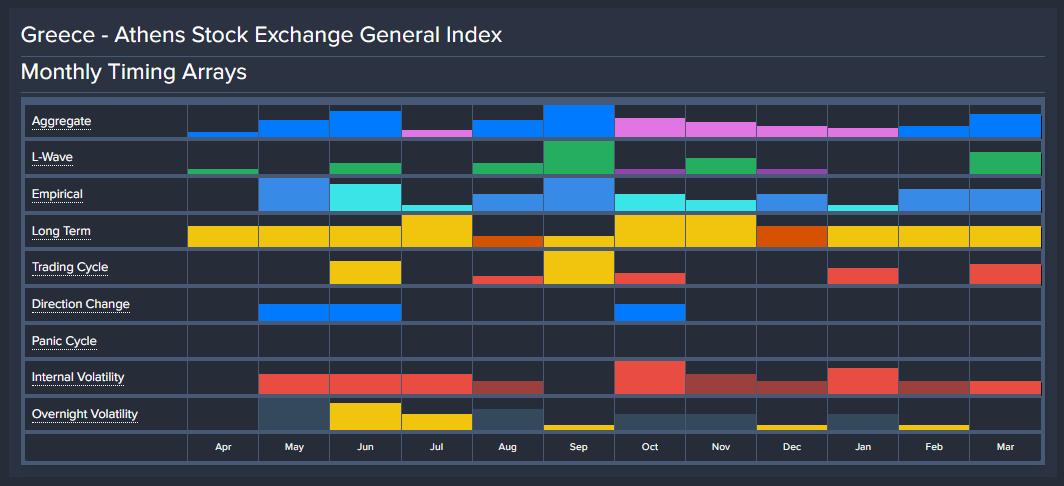Viewport: 1064px width, 486px height.
Task: Select the Direction Change blue bar for October
Action: (x=650, y=312)
